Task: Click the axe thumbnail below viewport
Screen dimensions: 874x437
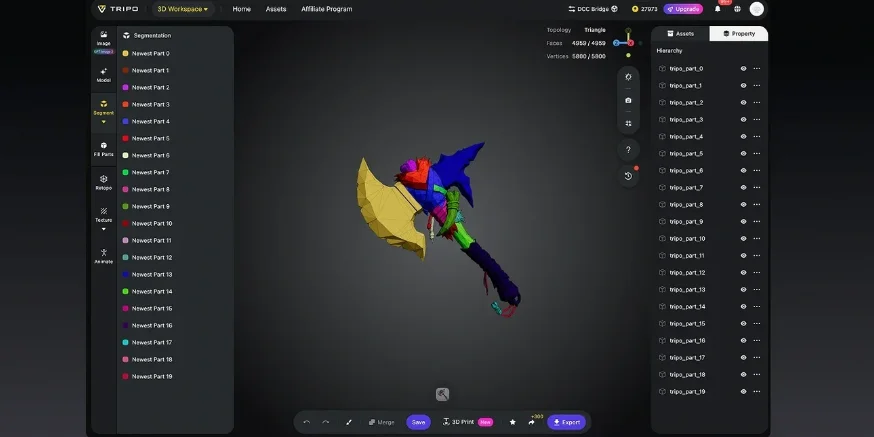Action: [x=443, y=394]
